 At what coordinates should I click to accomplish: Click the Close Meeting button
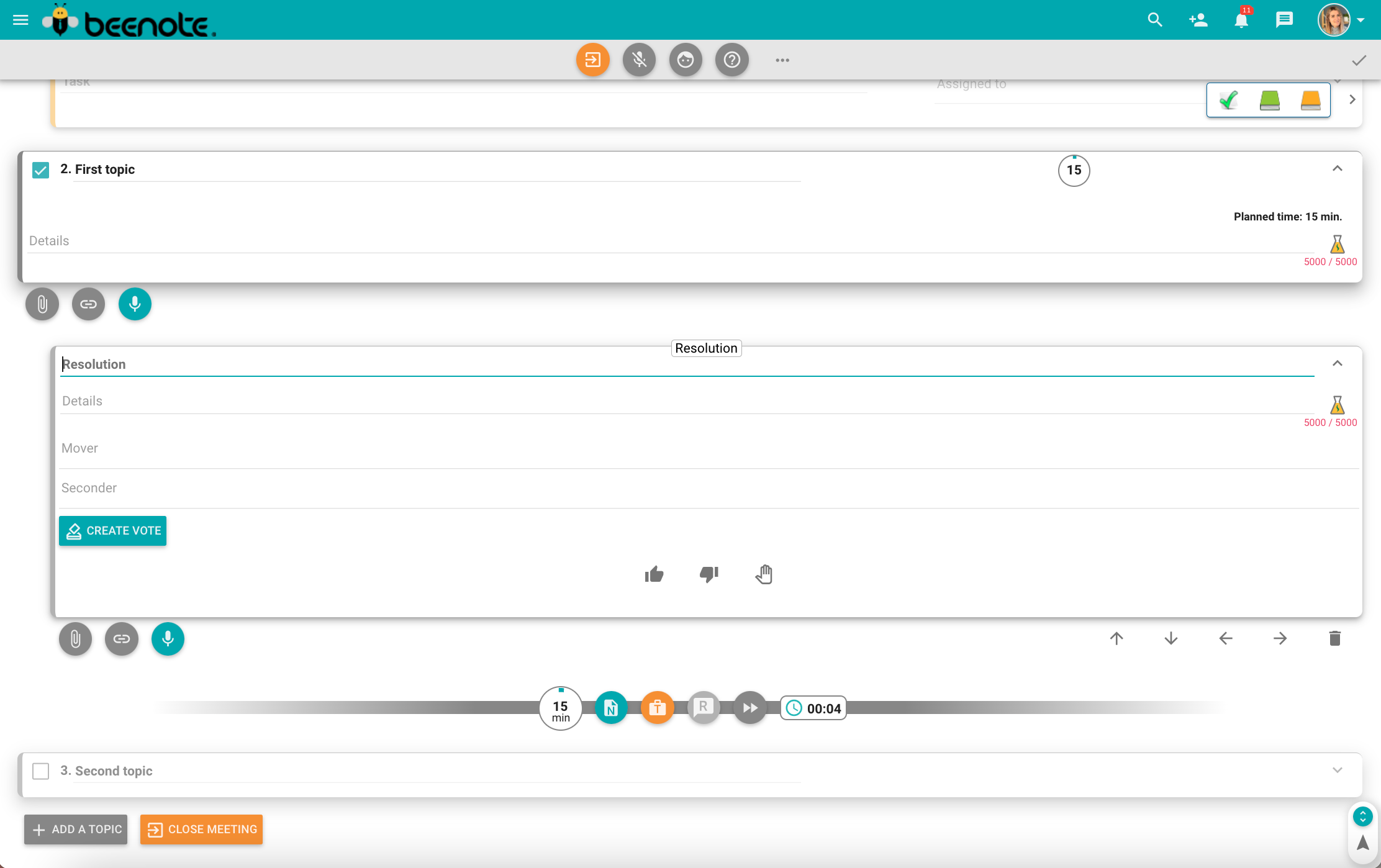point(201,830)
